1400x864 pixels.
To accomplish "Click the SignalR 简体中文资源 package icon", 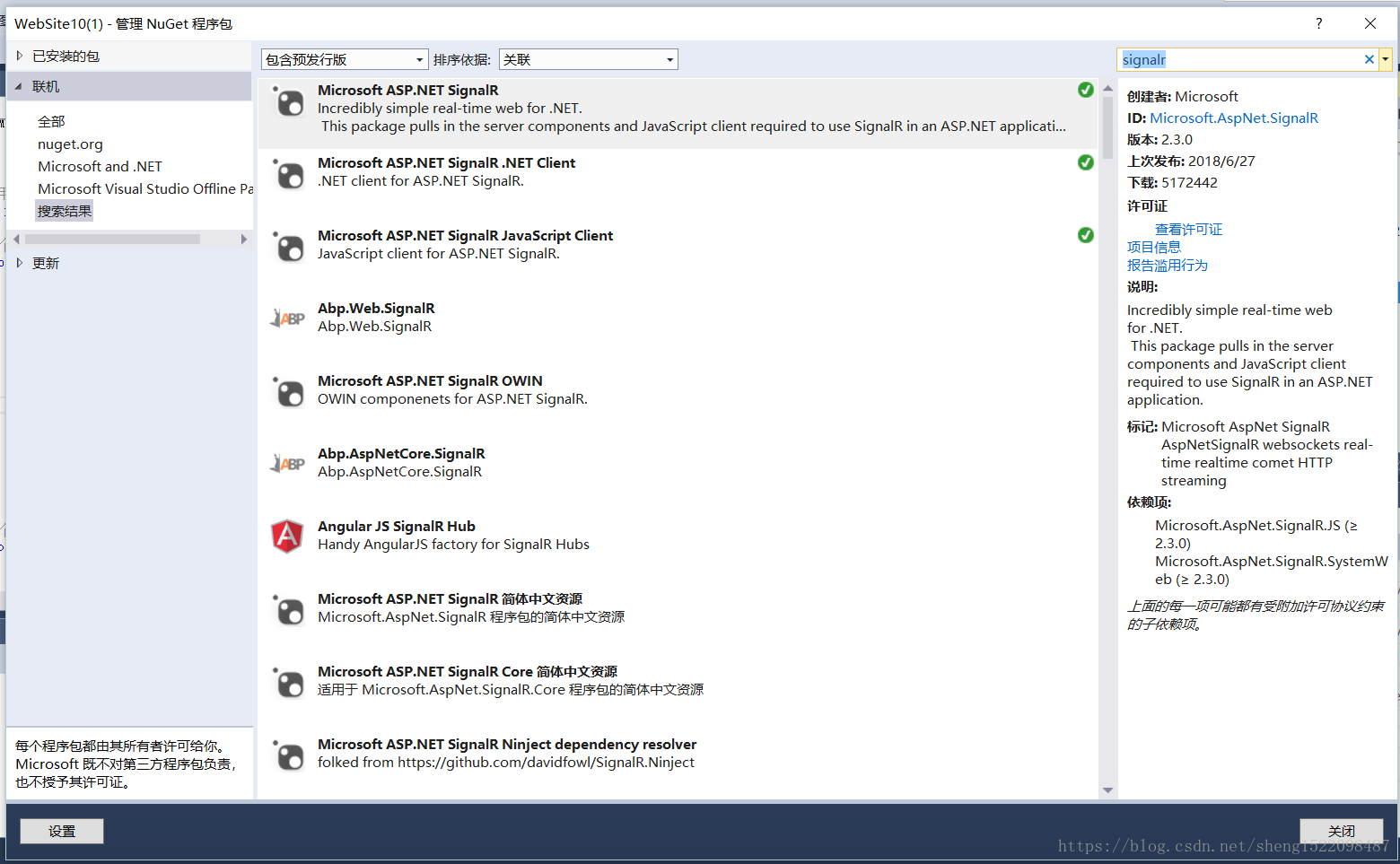I will point(289,611).
